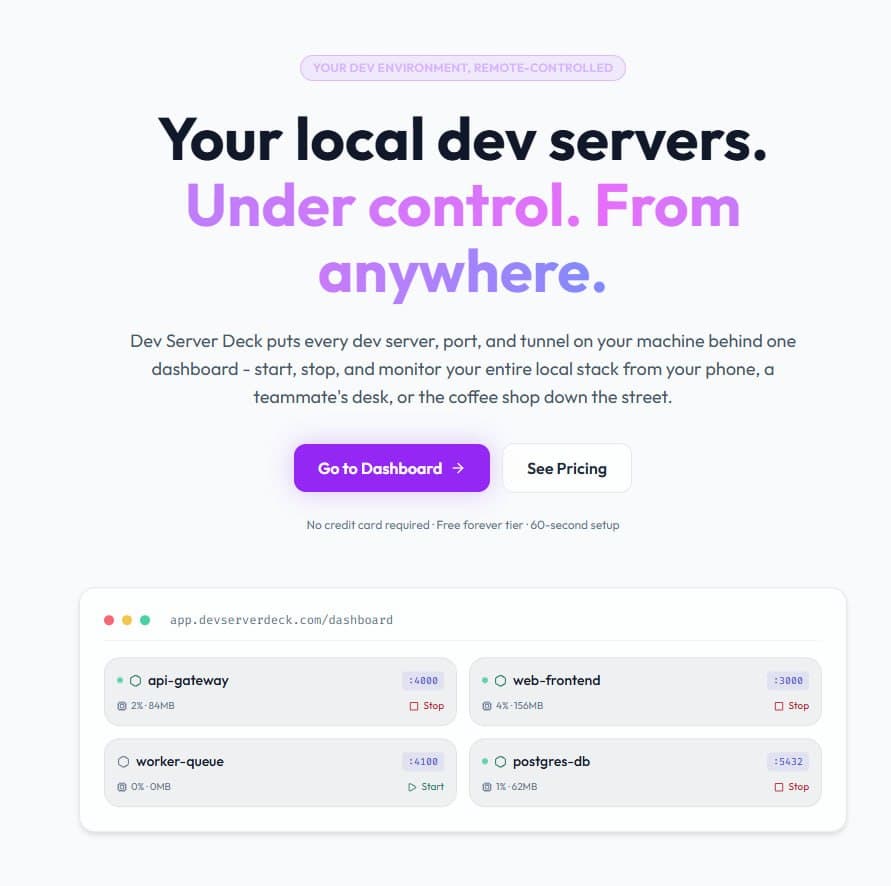The image size is (891, 886).
Task: Click the CPU icon beside 0% · 0MB
Action: [x=122, y=787]
